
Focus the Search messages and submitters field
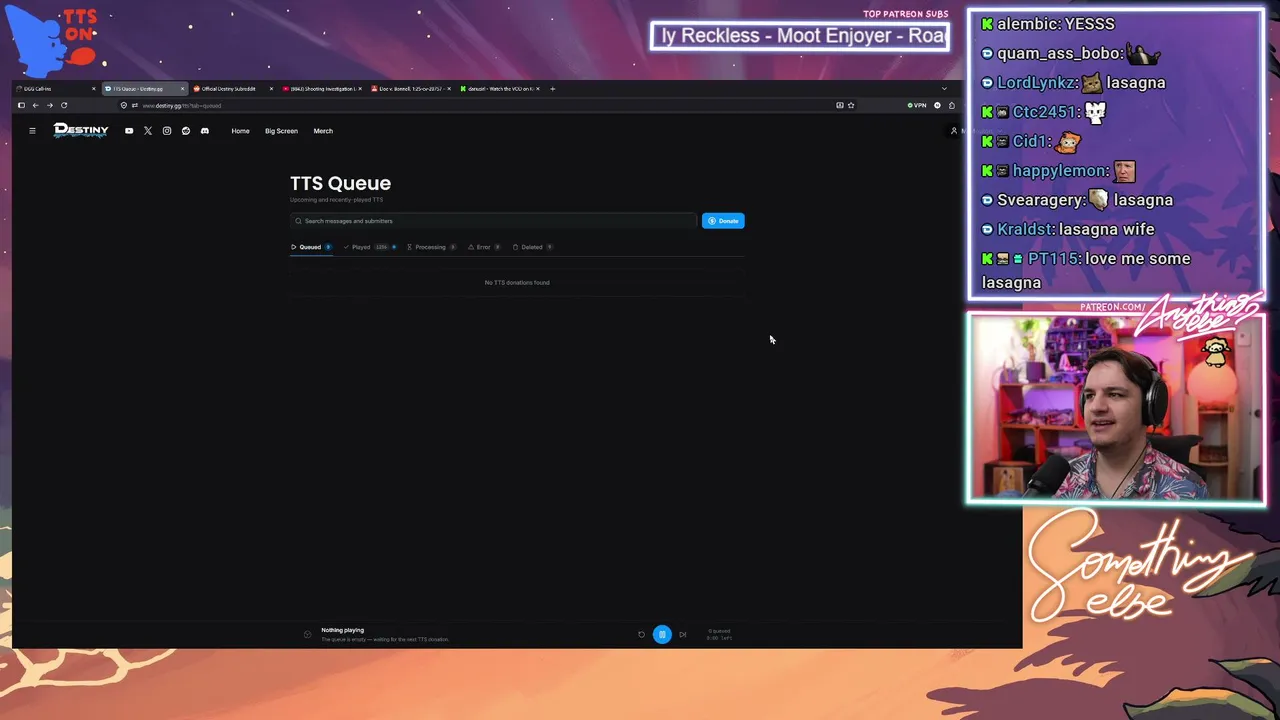(493, 221)
